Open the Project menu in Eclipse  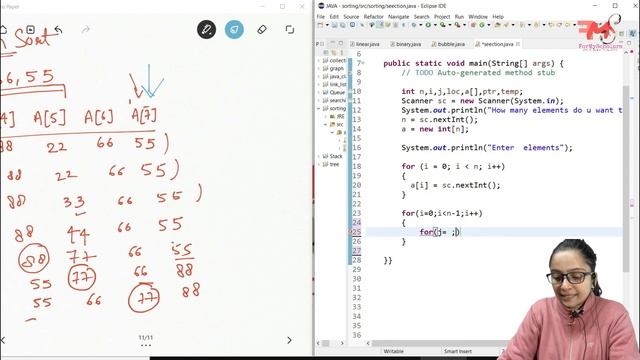442,17
